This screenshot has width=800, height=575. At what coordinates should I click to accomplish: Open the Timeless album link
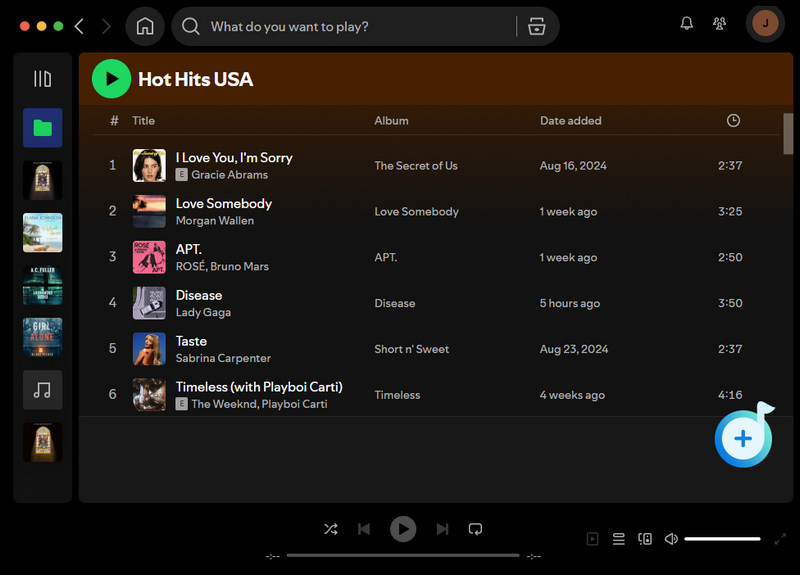coord(397,395)
